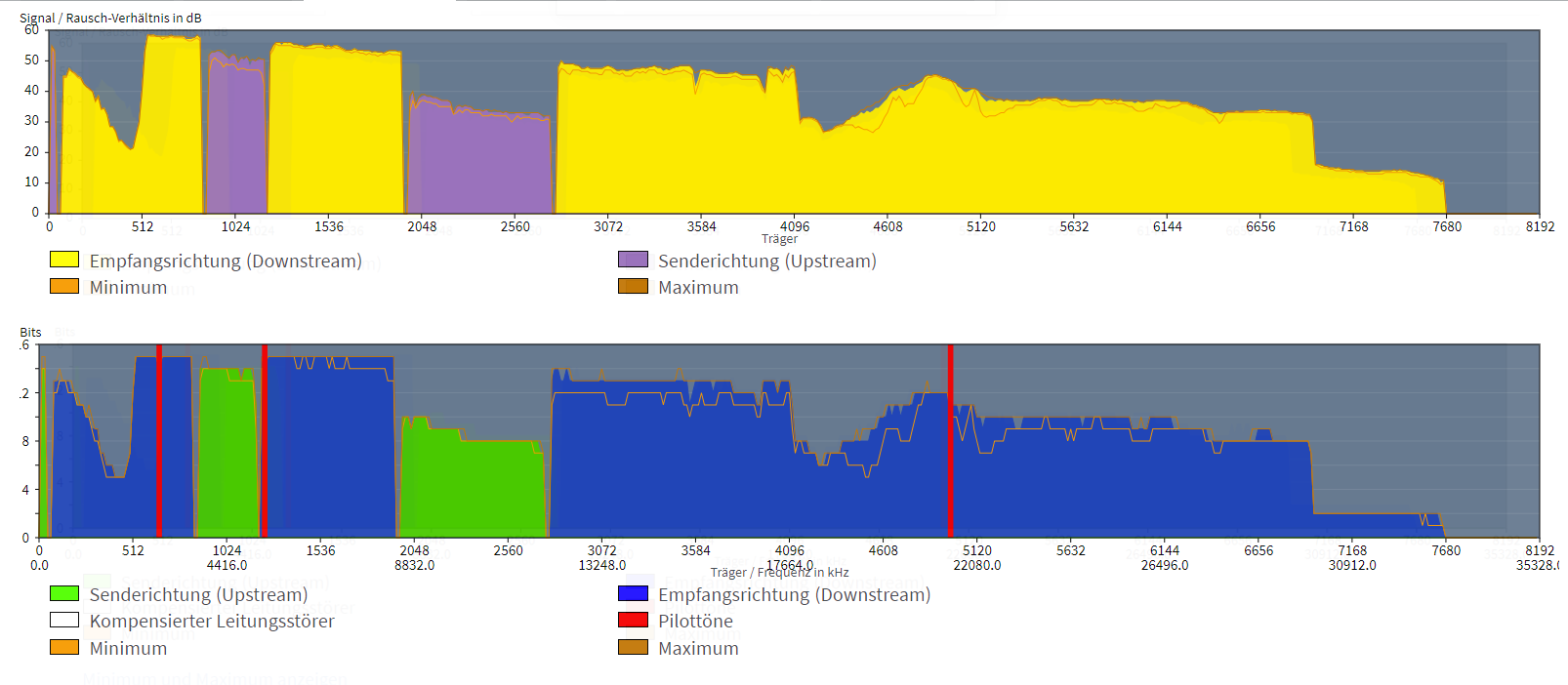Viewport: 1568px width, 685px height.
Task: Click frequency value '8832.0' on Bits chart
Action: pyautogui.click(x=414, y=565)
